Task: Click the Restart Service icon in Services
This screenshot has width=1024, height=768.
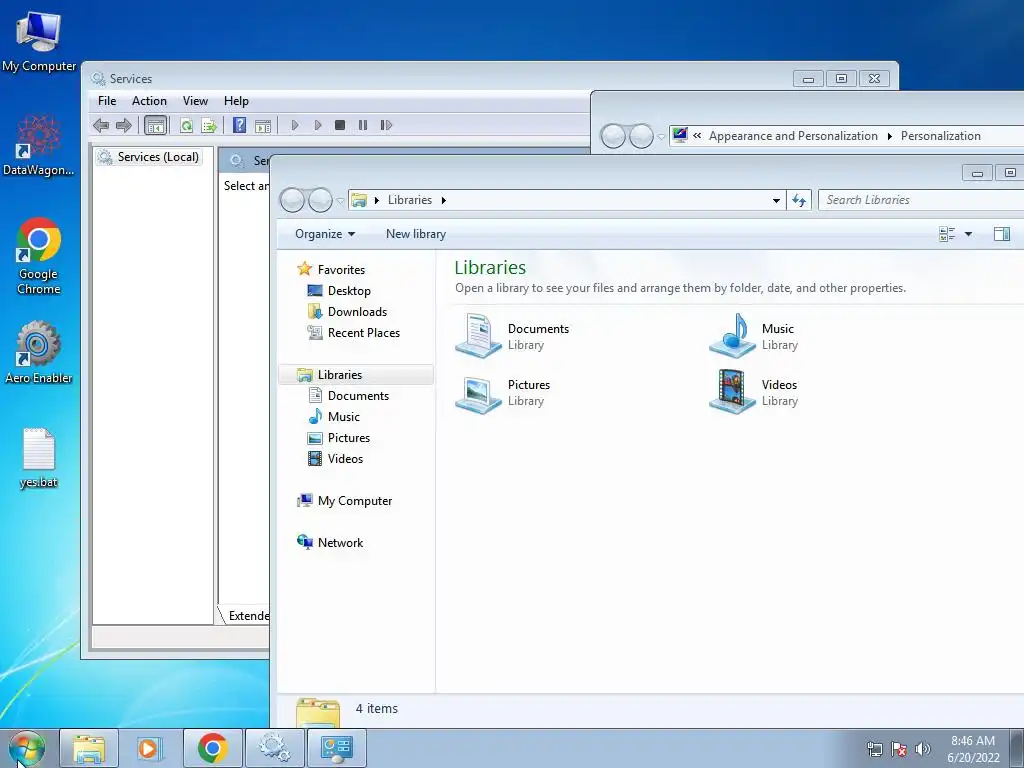Action: 386,125
